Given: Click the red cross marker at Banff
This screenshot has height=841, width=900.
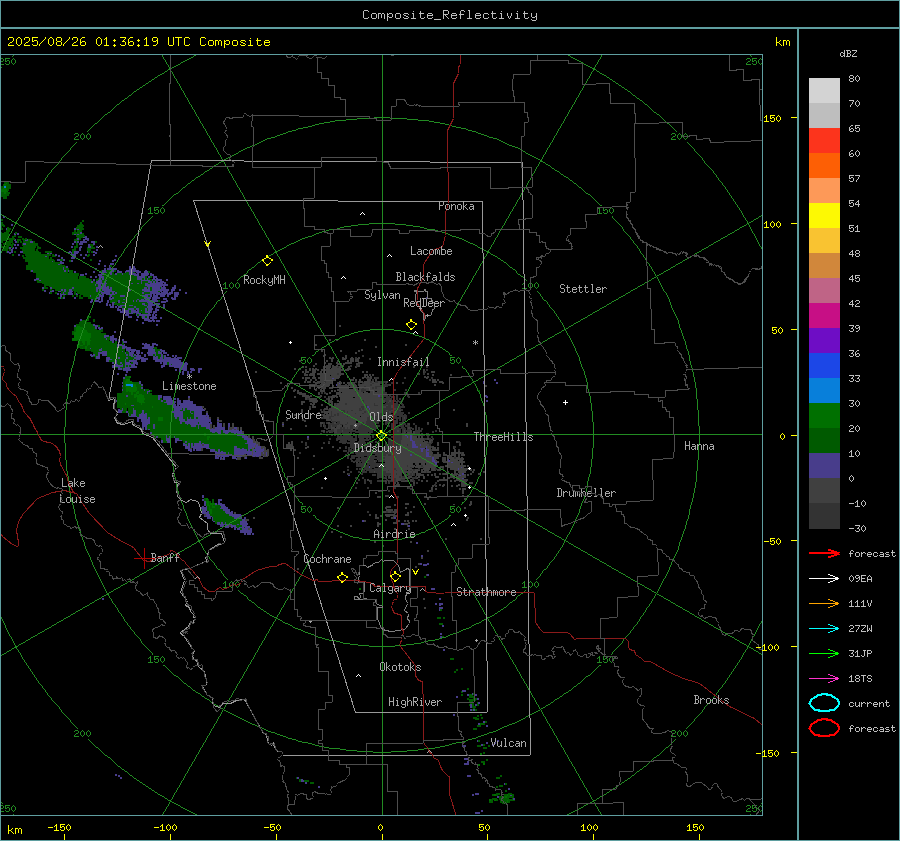Looking at the screenshot, I should click(143, 558).
